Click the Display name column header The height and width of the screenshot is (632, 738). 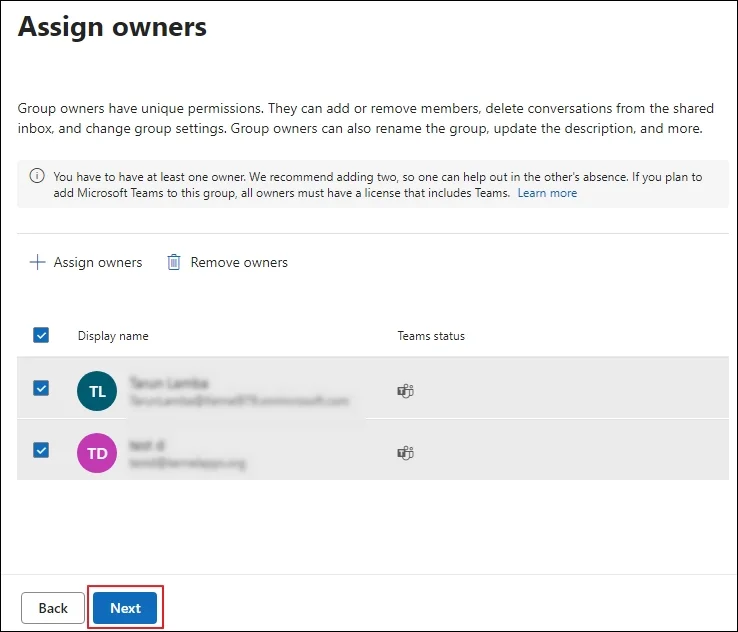(113, 336)
